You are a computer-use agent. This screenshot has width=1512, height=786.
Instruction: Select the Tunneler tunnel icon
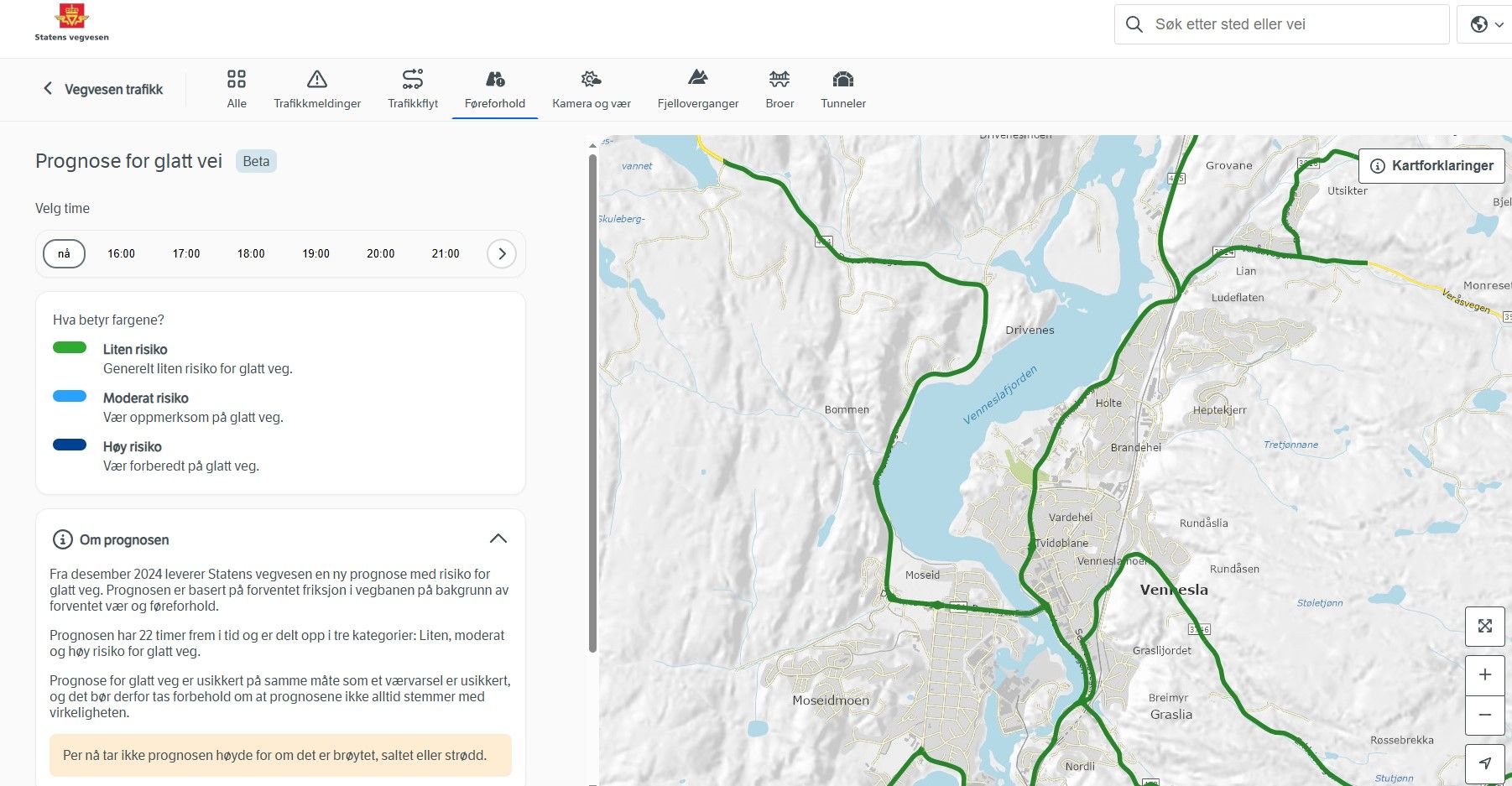coord(842,80)
